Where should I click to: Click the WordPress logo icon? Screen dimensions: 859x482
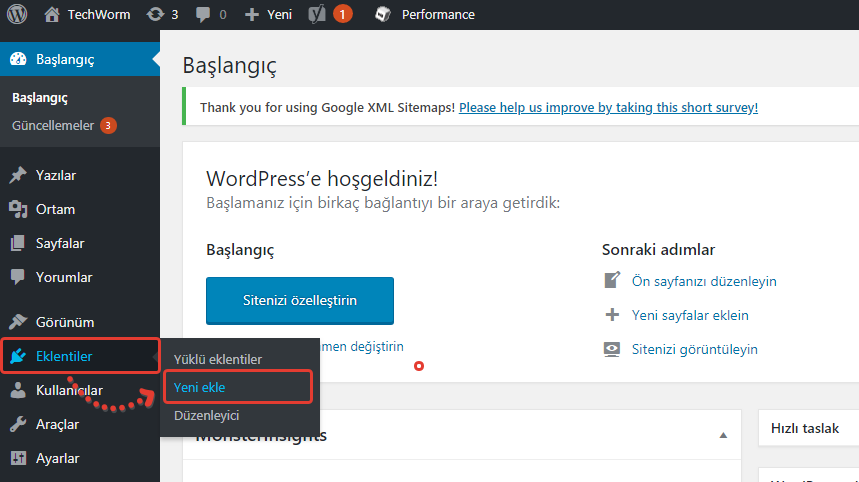[x=17, y=15]
